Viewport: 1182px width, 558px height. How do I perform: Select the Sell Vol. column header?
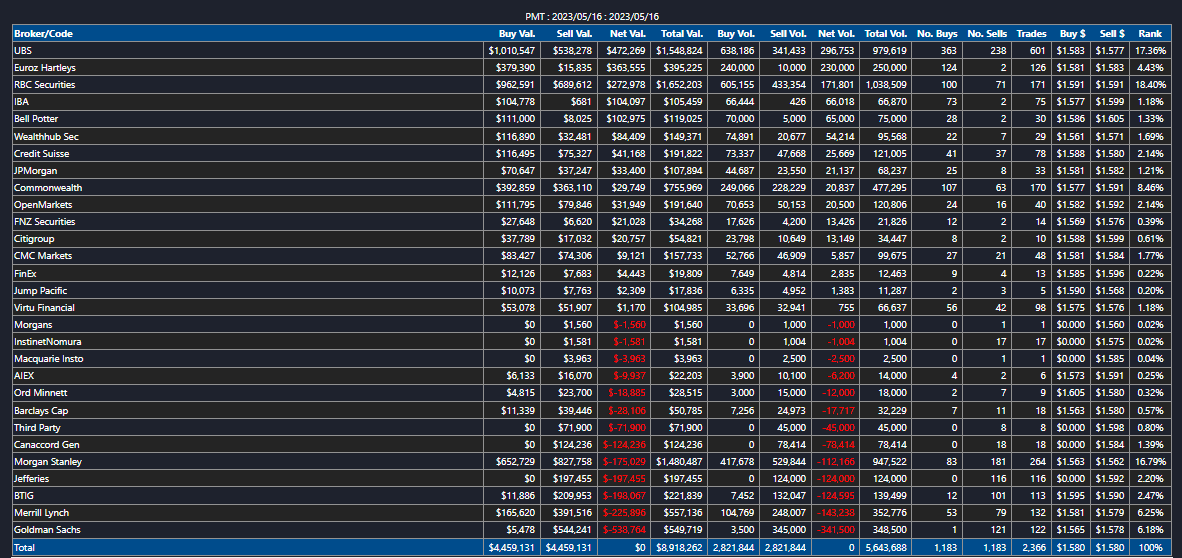pos(789,33)
